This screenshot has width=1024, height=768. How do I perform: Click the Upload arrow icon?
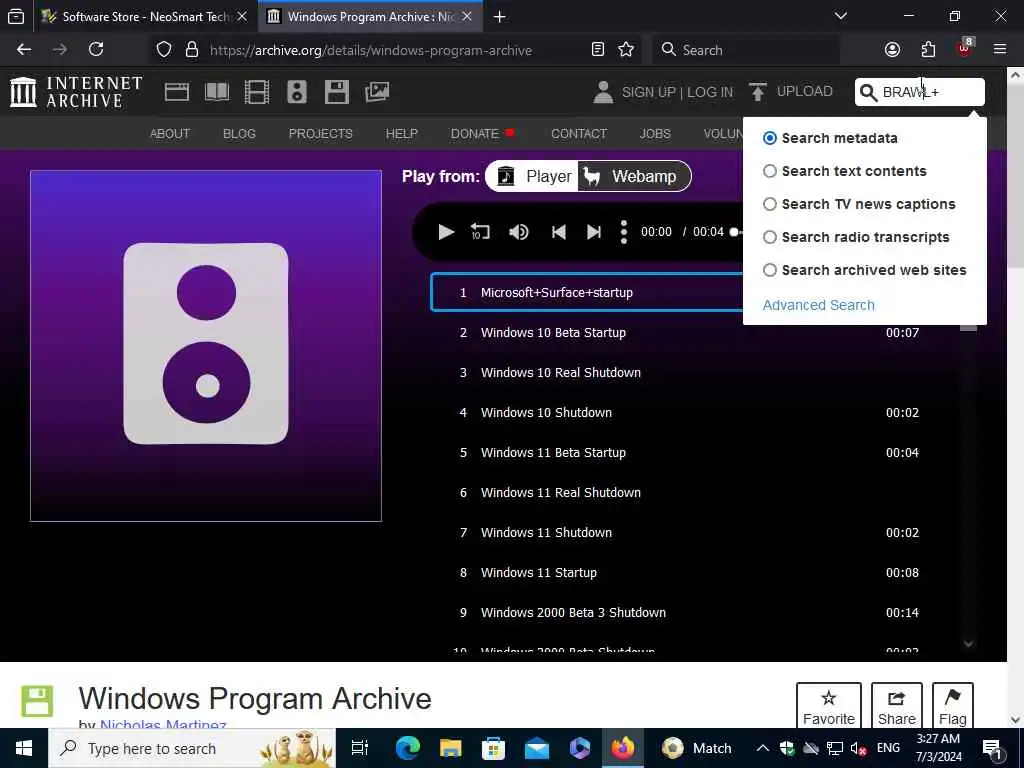(x=758, y=92)
